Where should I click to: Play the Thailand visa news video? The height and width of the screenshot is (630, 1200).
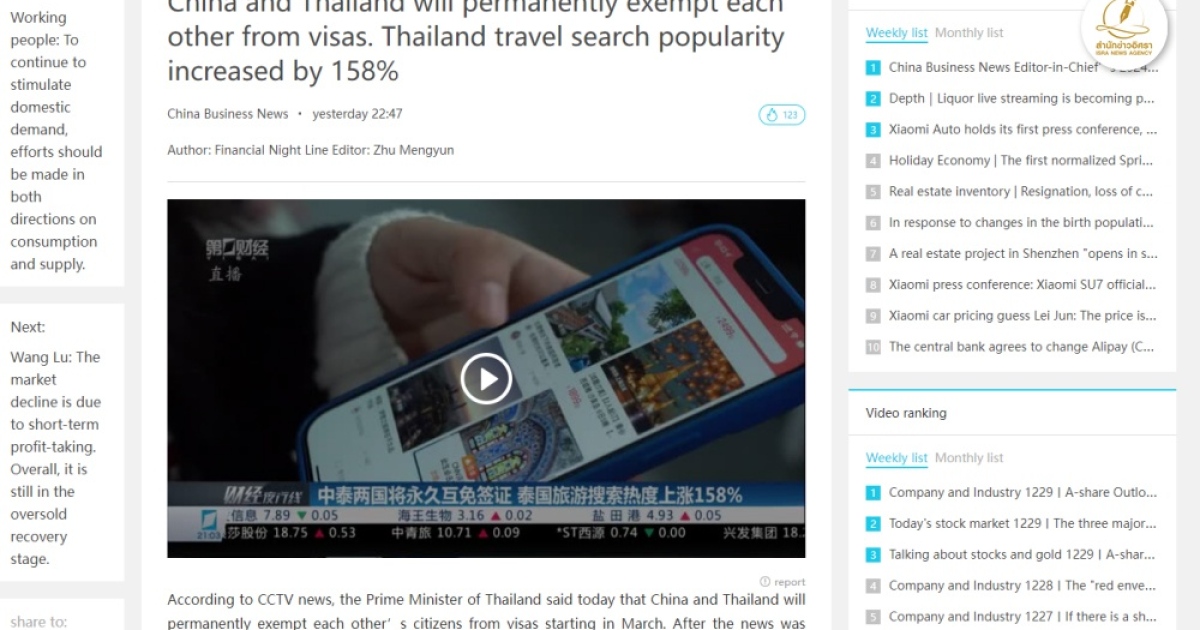[x=486, y=379]
